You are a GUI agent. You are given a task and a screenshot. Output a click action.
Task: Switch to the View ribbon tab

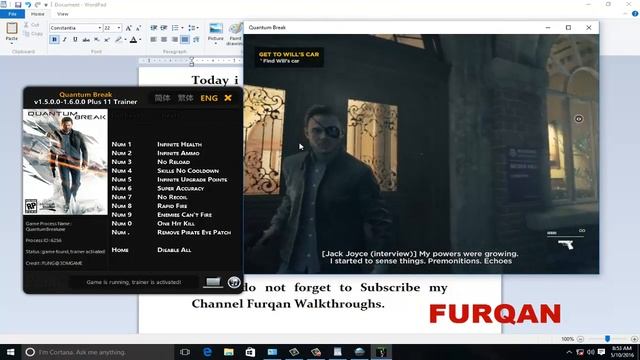point(62,14)
